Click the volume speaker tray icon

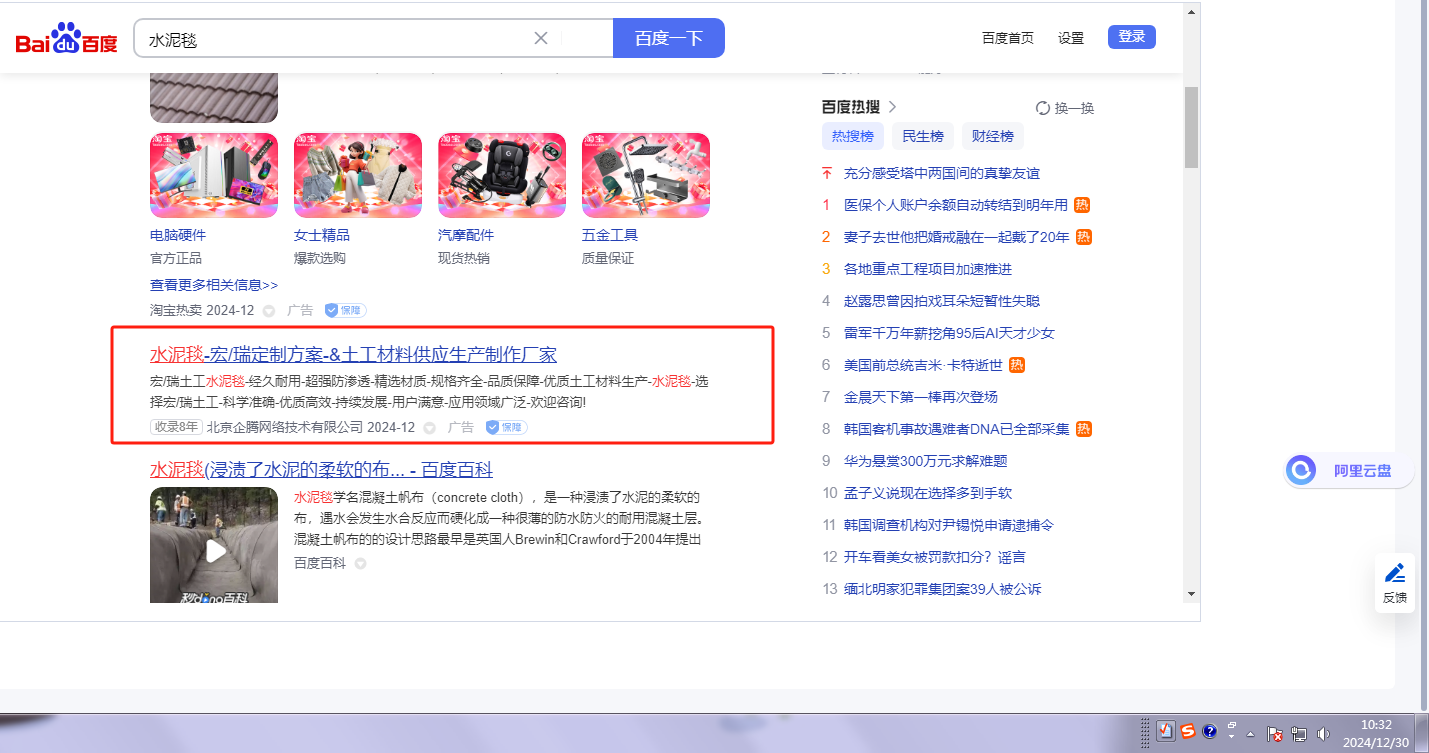pos(1324,733)
